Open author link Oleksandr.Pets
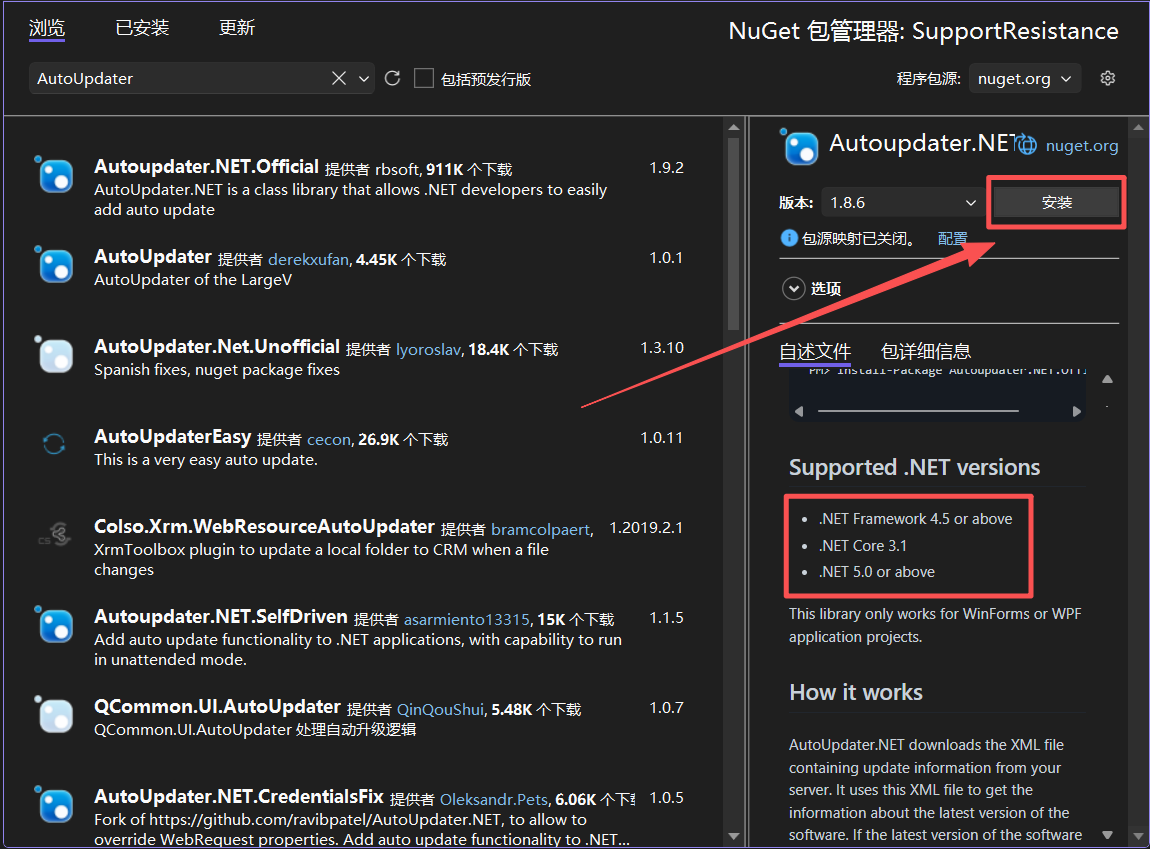This screenshot has height=849, width=1150. 494,799
